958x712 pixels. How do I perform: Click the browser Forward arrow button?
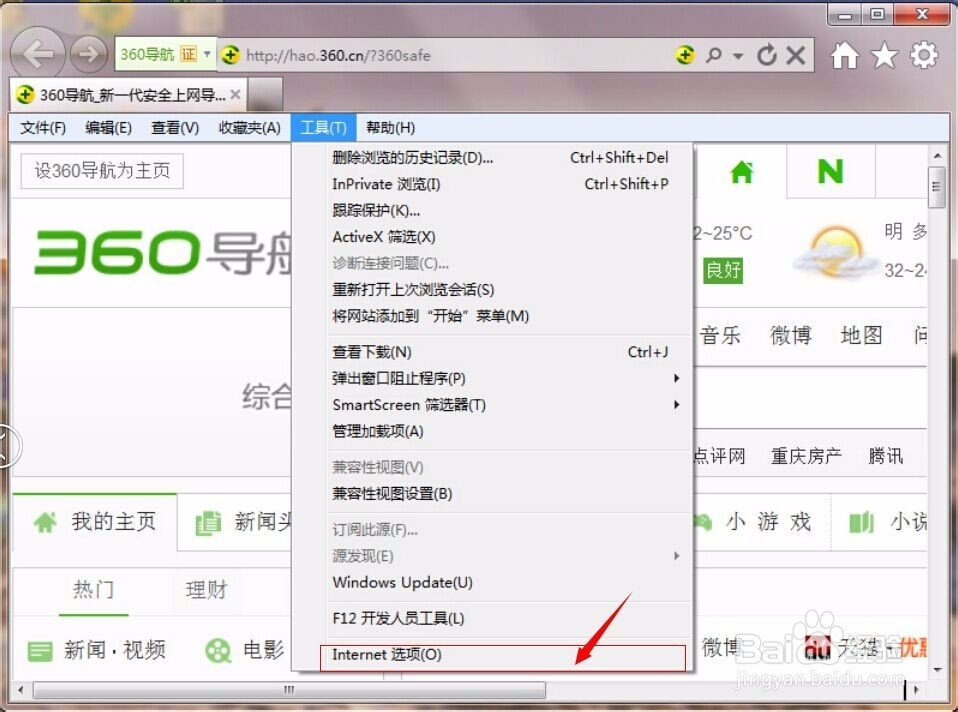89,54
